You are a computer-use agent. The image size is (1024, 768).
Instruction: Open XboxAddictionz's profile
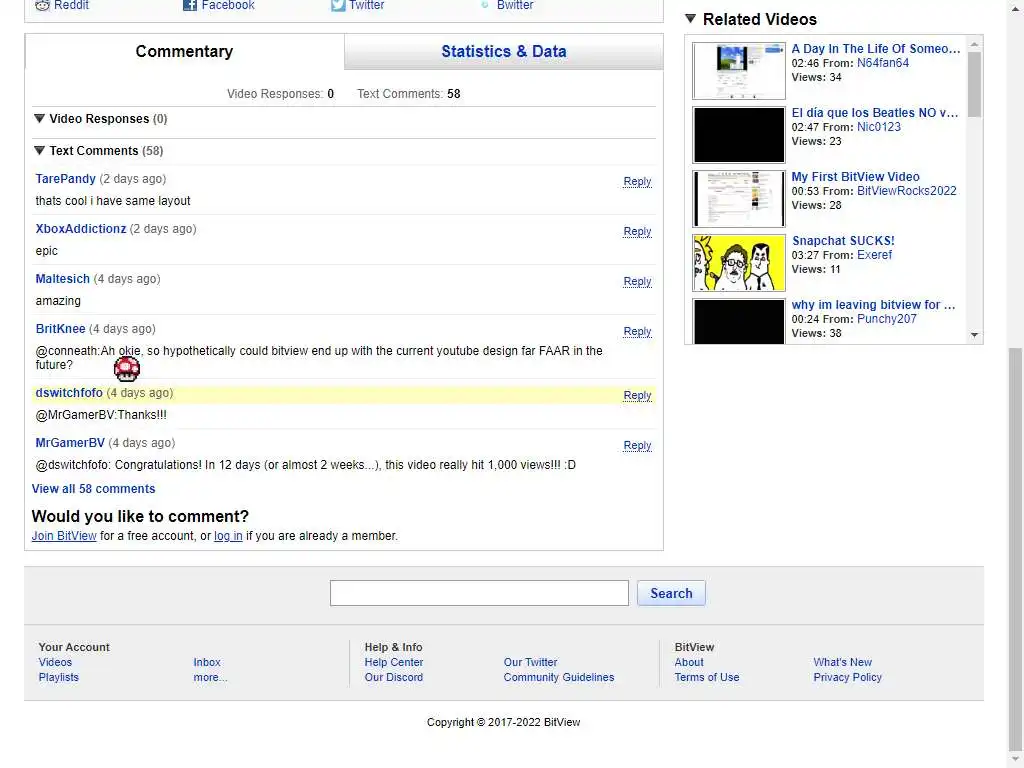point(81,229)
